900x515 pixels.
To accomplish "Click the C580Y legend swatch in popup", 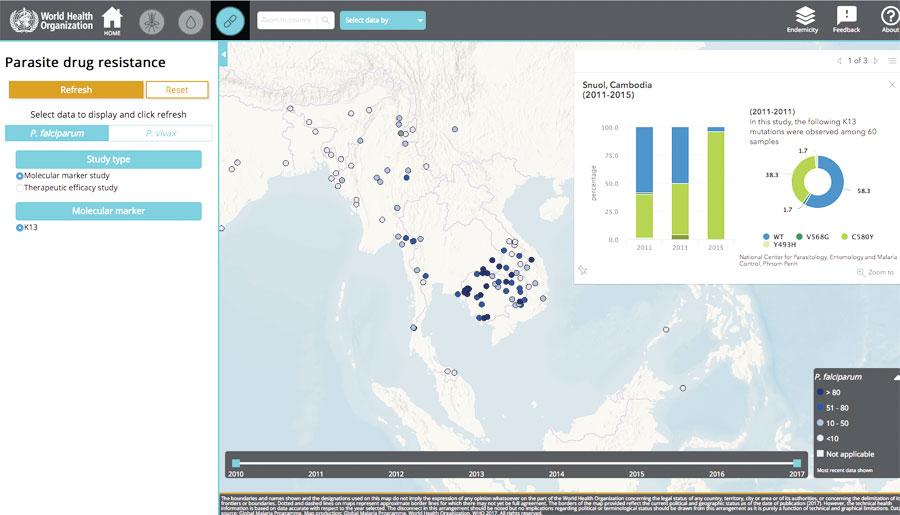I will pos(844,237).
